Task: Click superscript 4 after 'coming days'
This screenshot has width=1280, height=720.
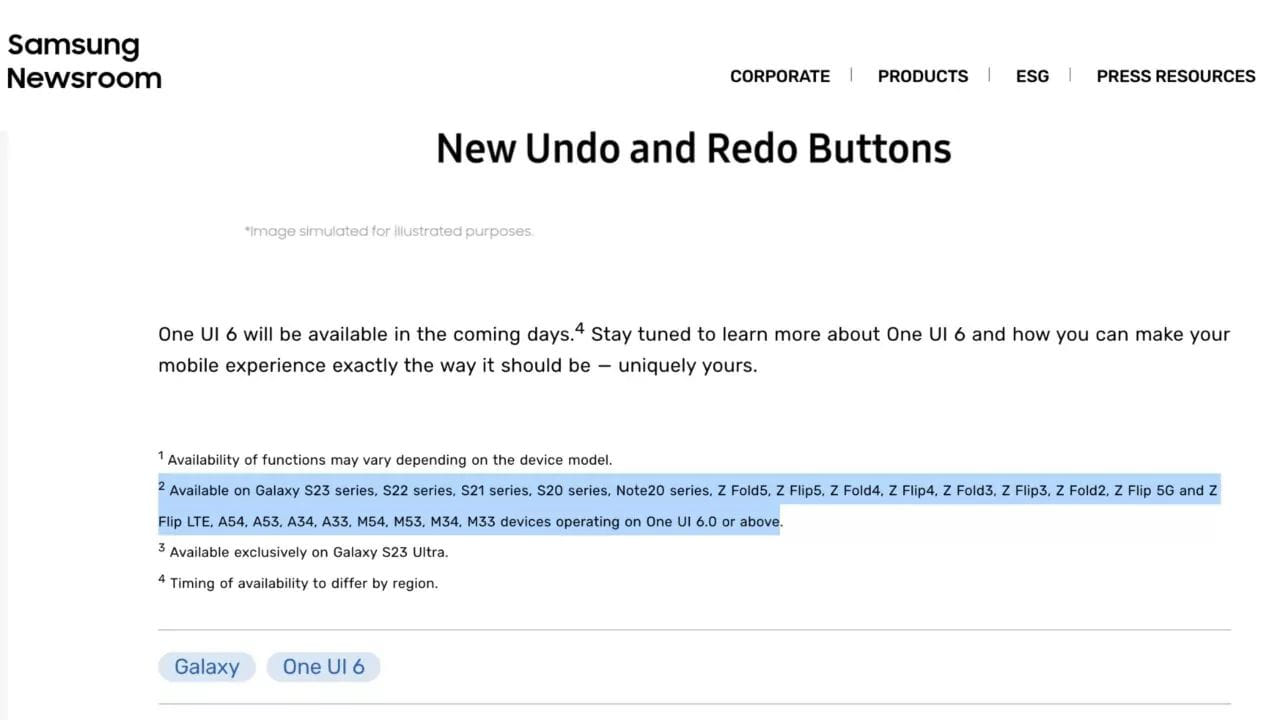Action: click(x=579, y=328)
